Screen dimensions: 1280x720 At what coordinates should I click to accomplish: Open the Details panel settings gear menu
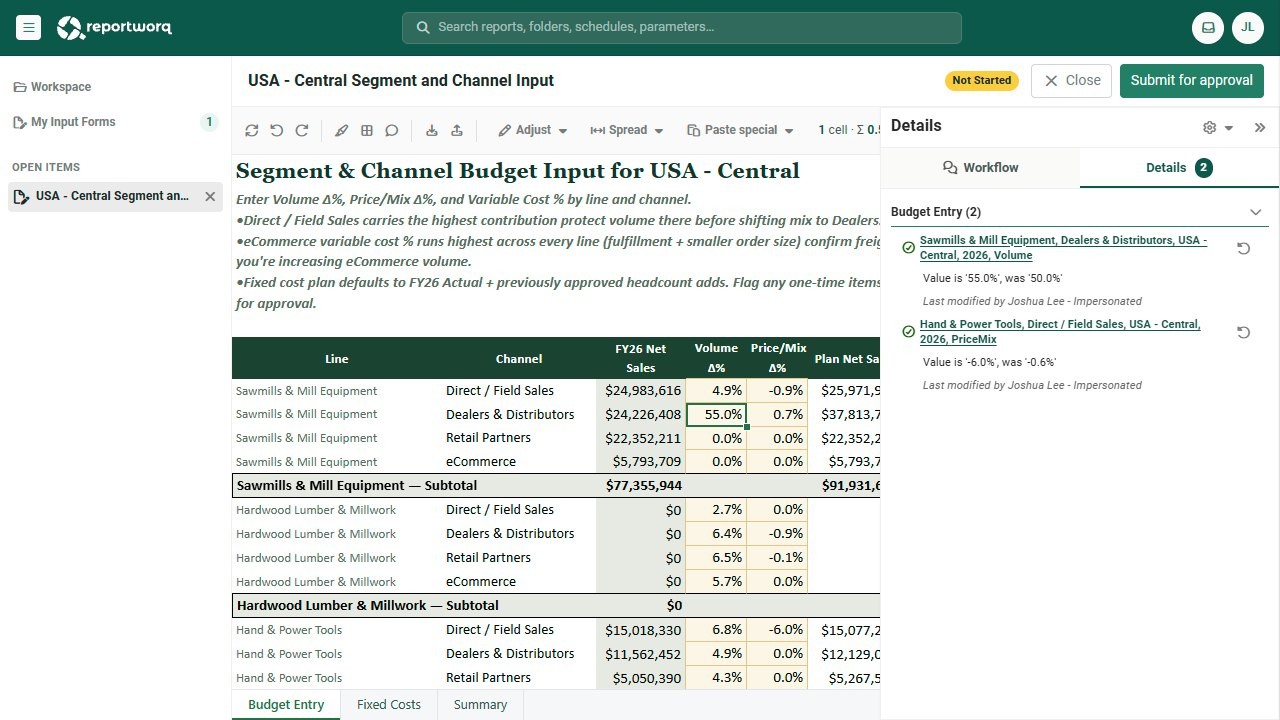1218,127
